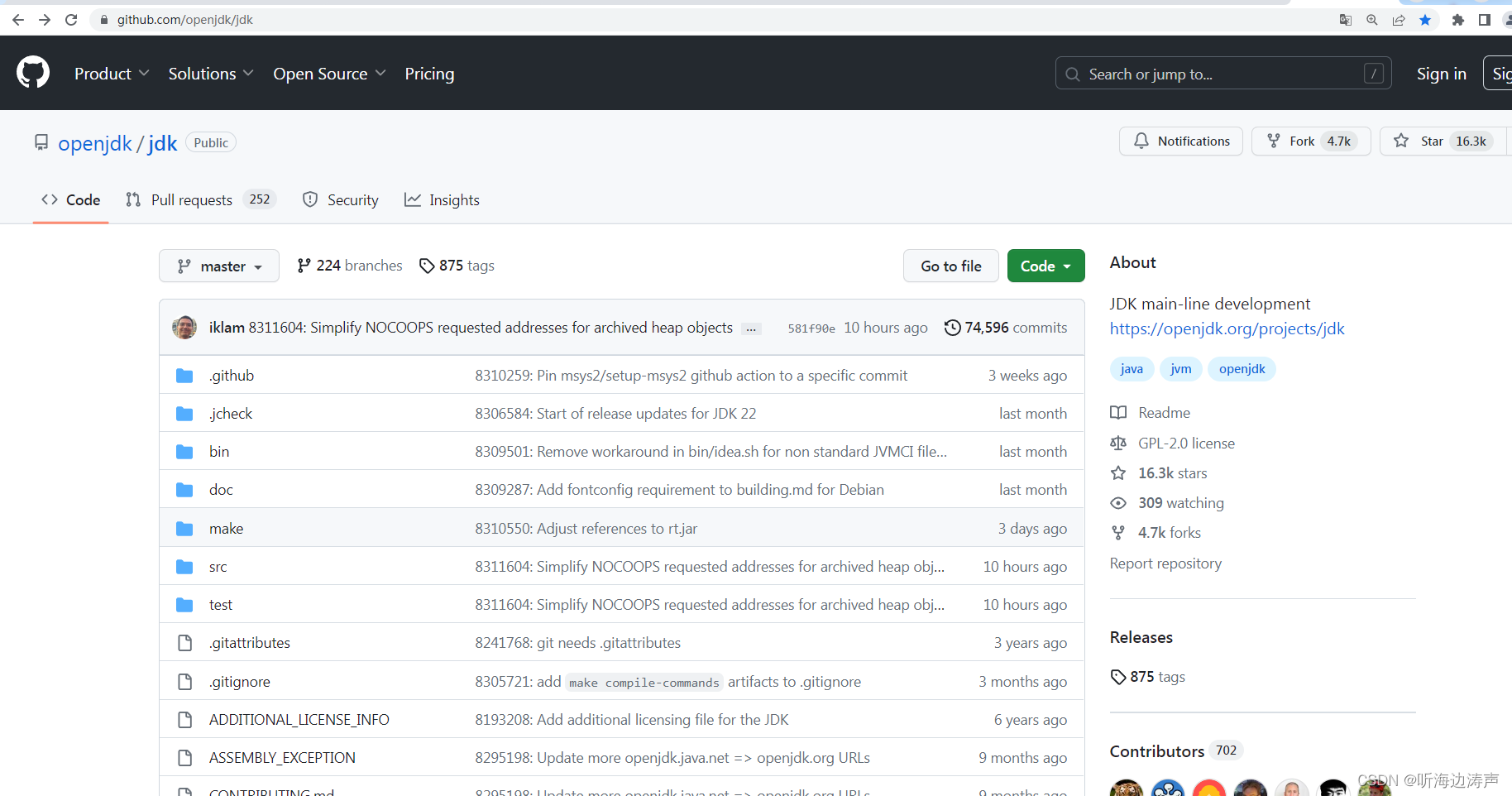Open commit 8310550 Adjust references to rt.jar
Image resolution: width=1512 pixels, height=796 pixels.
[x=586, y=529]
